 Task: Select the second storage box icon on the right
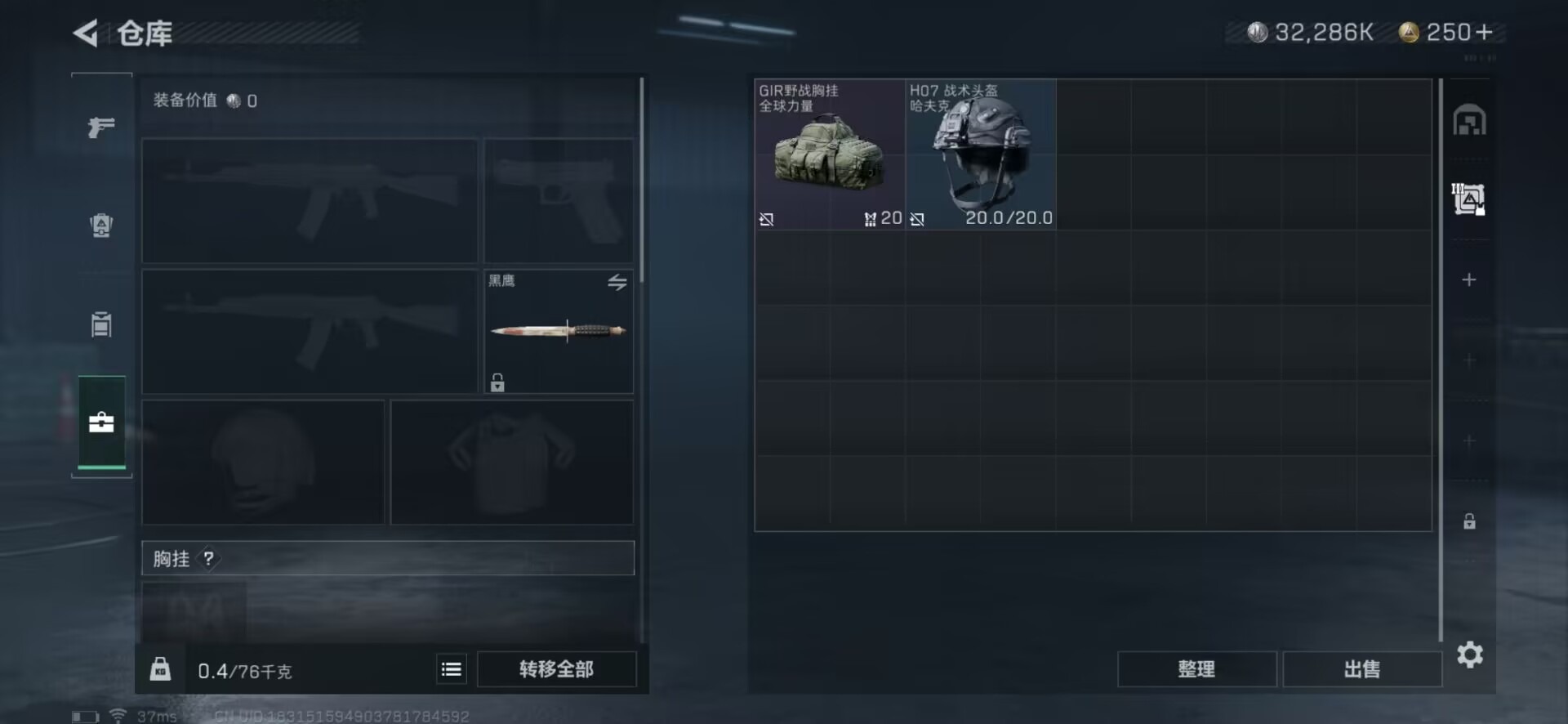point(1468,199)
